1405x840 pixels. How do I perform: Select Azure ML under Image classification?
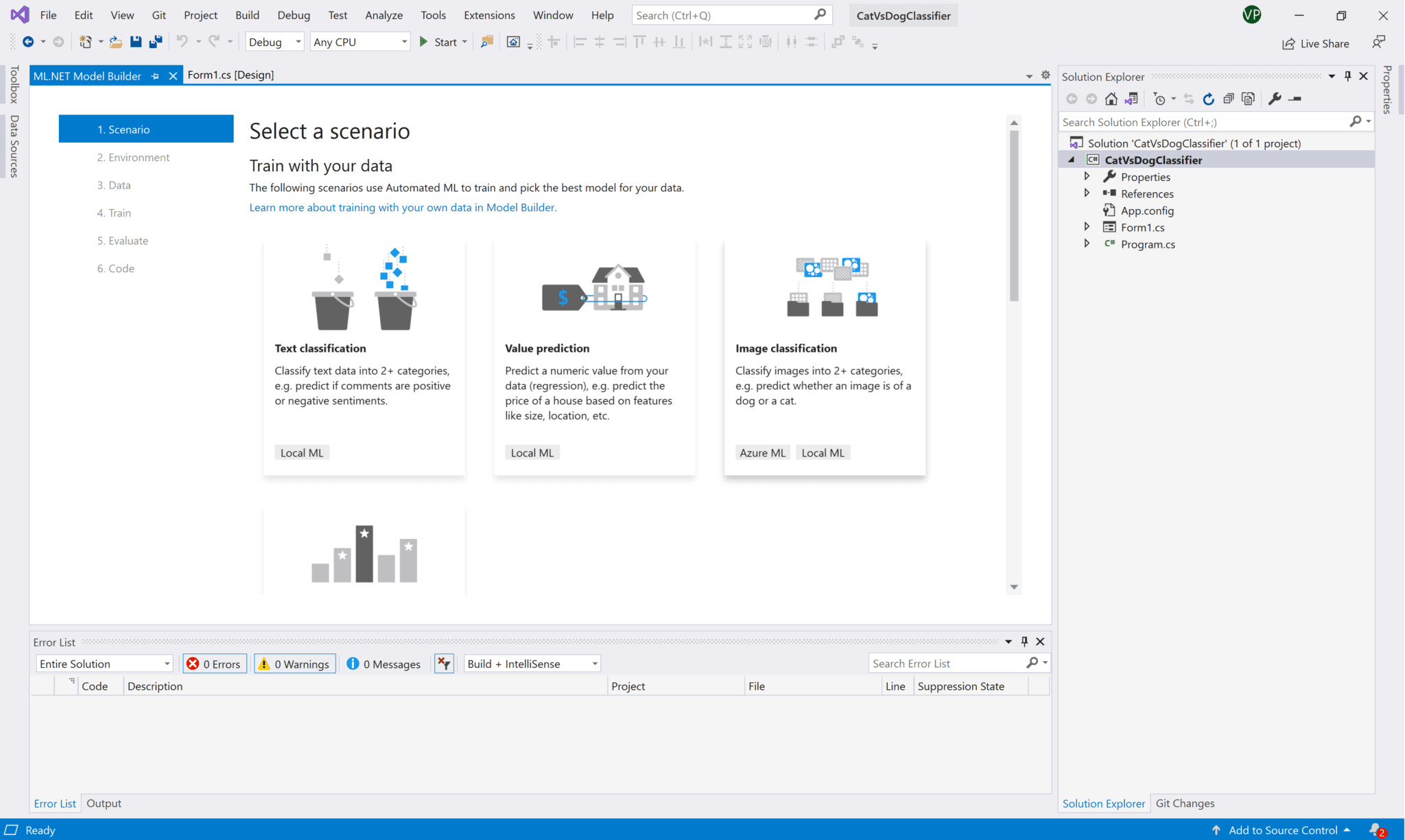762,452
